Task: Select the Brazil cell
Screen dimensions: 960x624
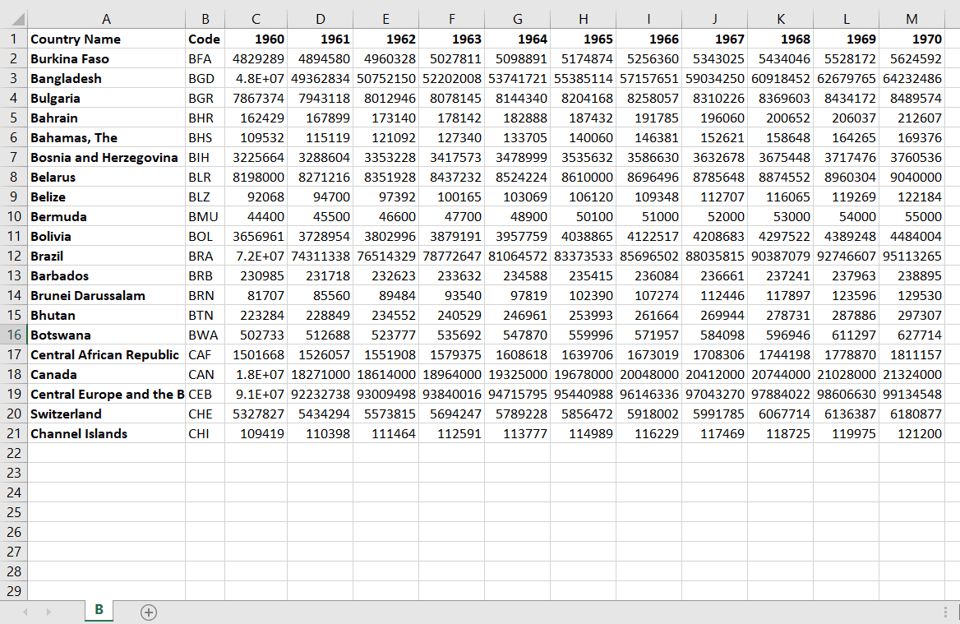Action: click(107, 256)
